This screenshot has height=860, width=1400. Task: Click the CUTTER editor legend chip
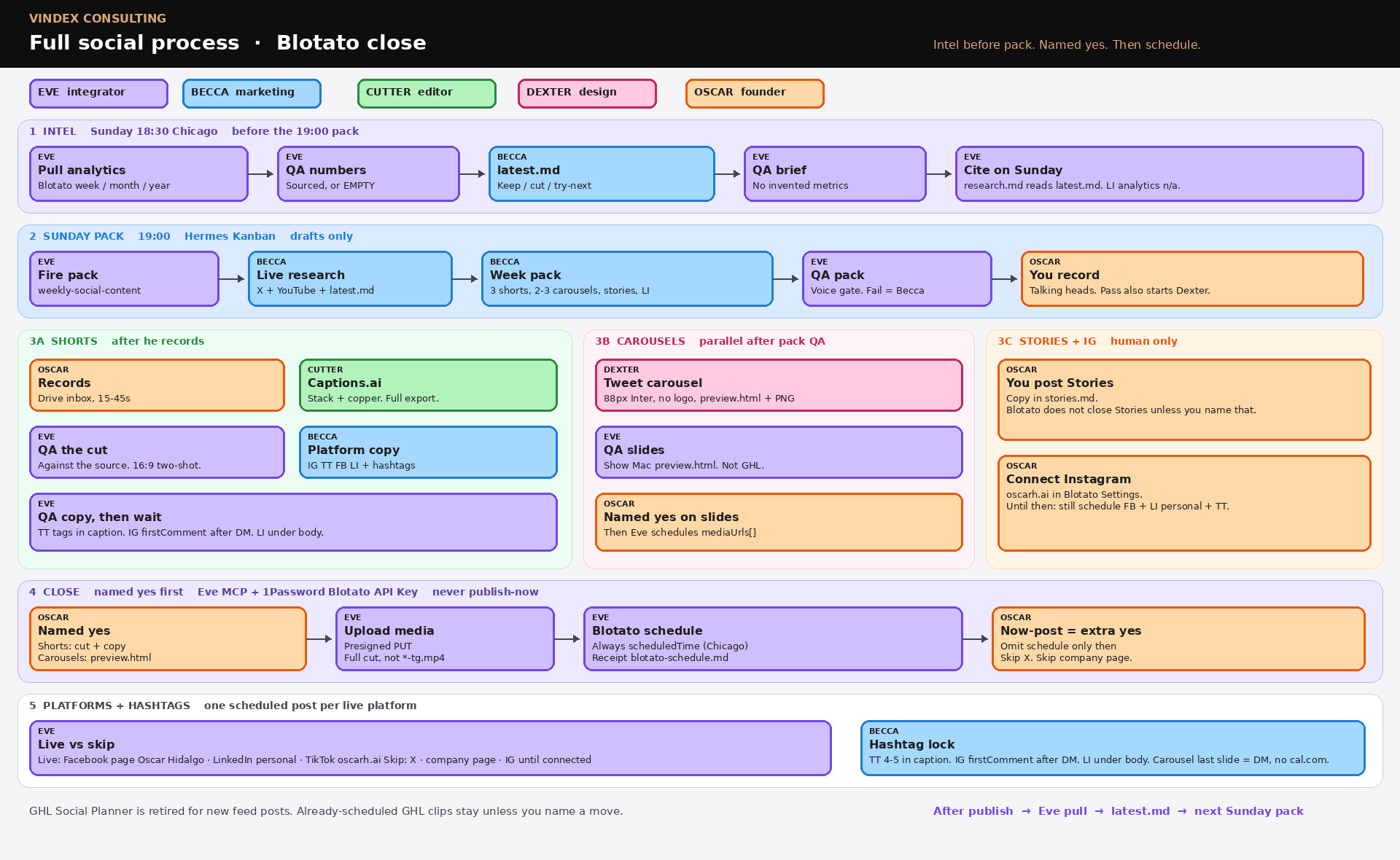(427, 93)
